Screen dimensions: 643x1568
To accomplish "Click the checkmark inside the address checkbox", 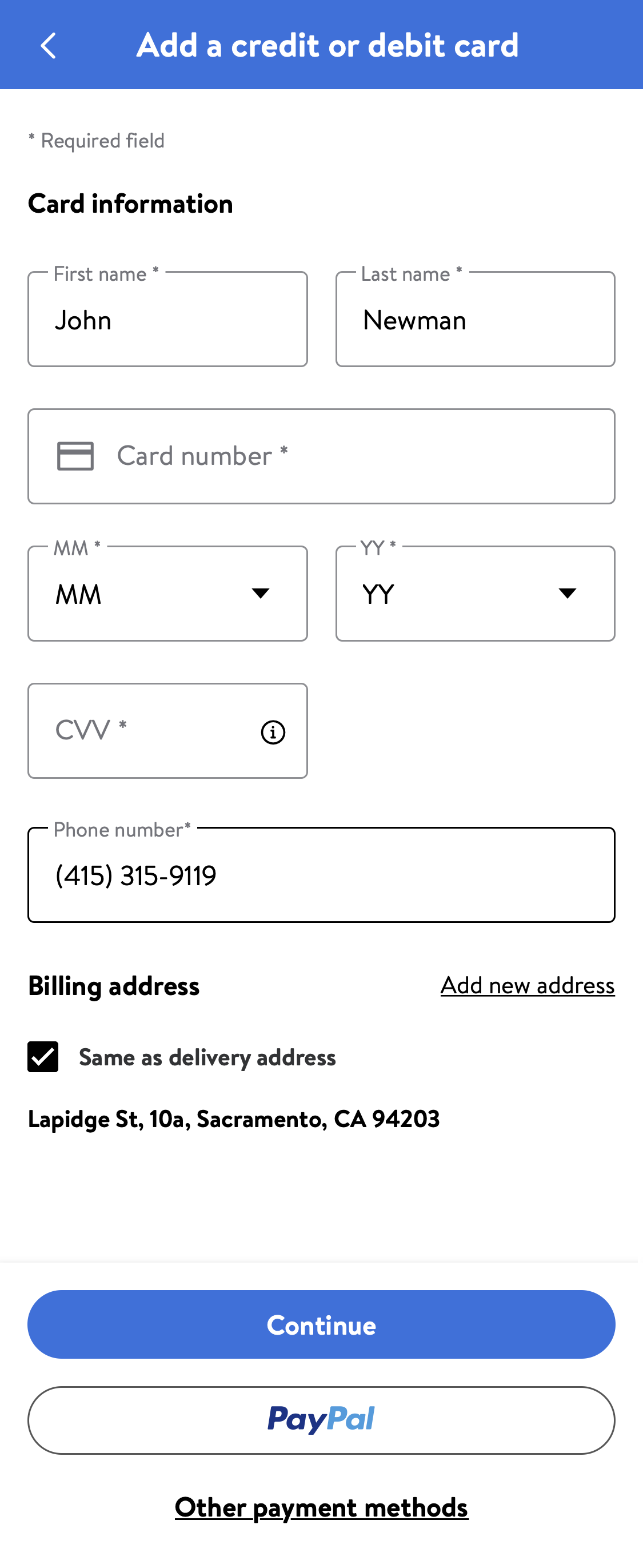I will click(x=43, y=1057).
